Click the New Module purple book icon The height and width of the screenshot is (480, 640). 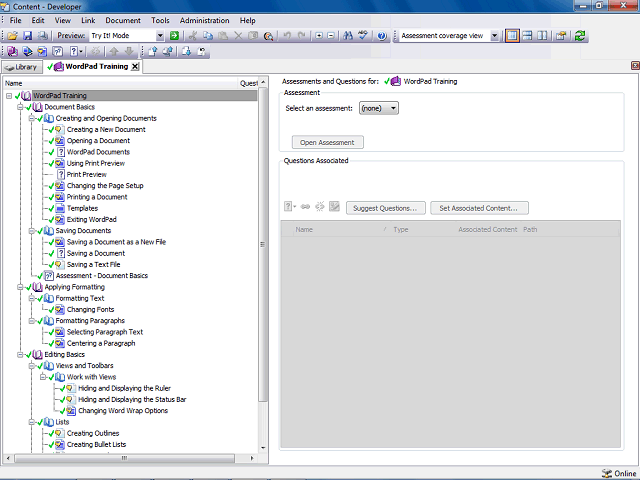(12, 51)
